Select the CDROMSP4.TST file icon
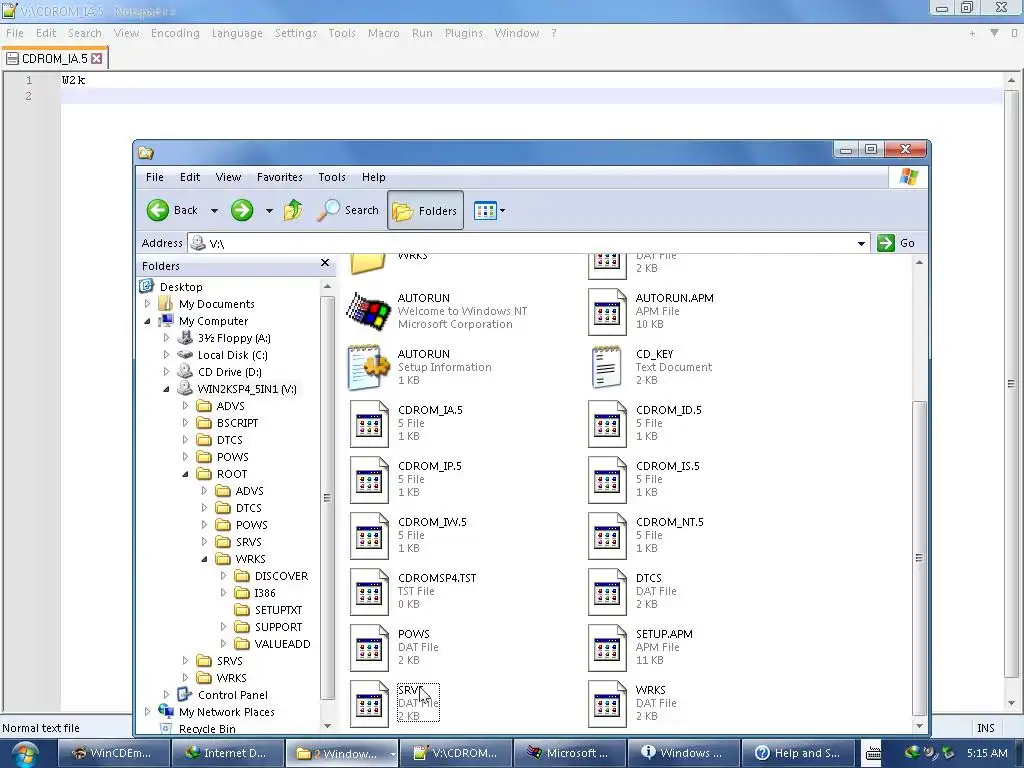The height and width of the screenshot is (768, 1024). tap(369, 592)
